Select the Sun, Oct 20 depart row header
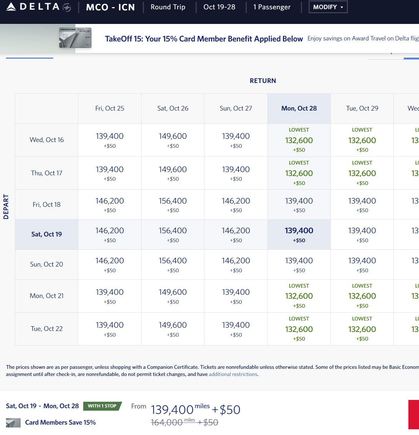Screen dimensions: 419x435 (47, 264)
